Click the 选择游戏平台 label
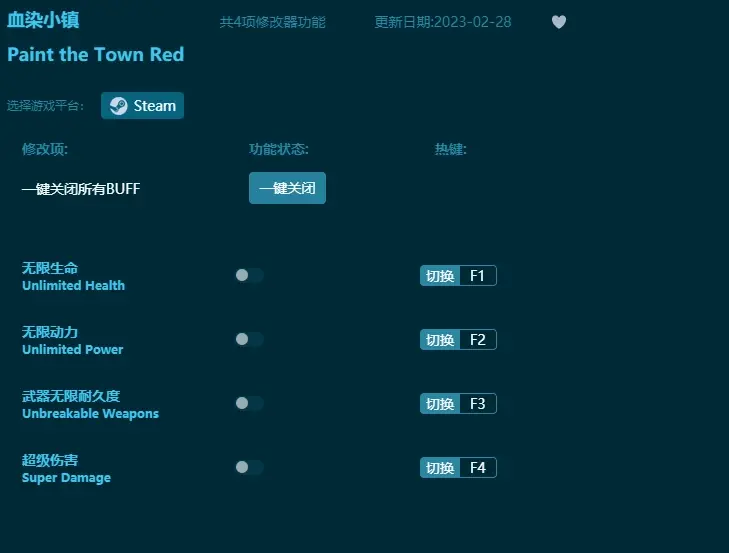This screenshot has height=553, width=729. click(45, 106)
